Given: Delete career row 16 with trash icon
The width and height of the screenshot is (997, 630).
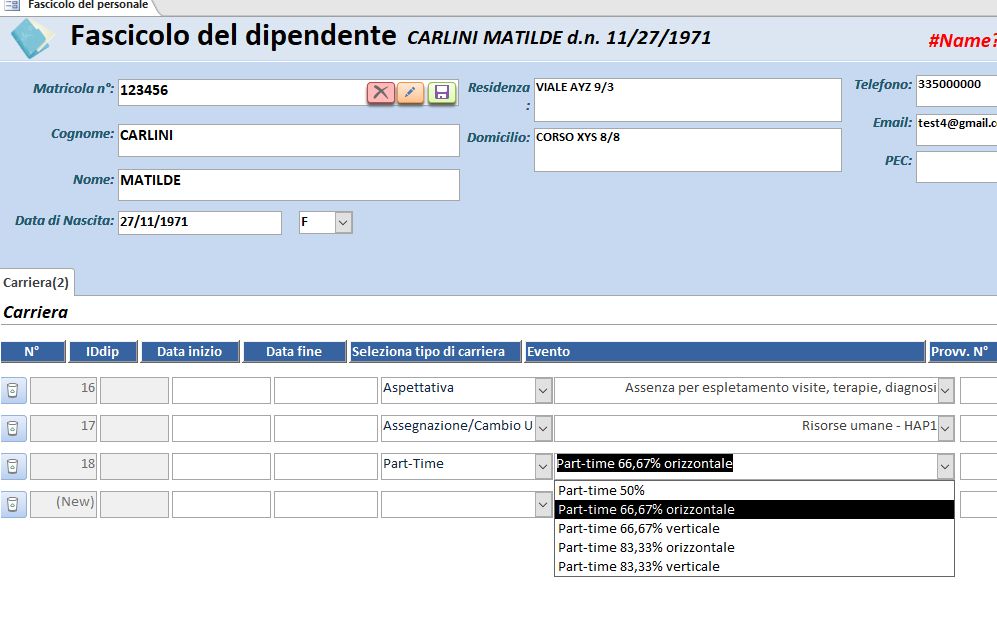Looking at the screenshot, I should pos(13,390).
